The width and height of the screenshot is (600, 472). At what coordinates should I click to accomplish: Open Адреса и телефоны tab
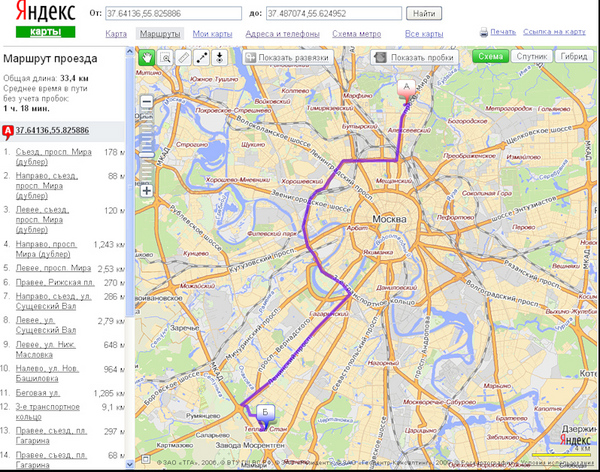coord(282,34)
